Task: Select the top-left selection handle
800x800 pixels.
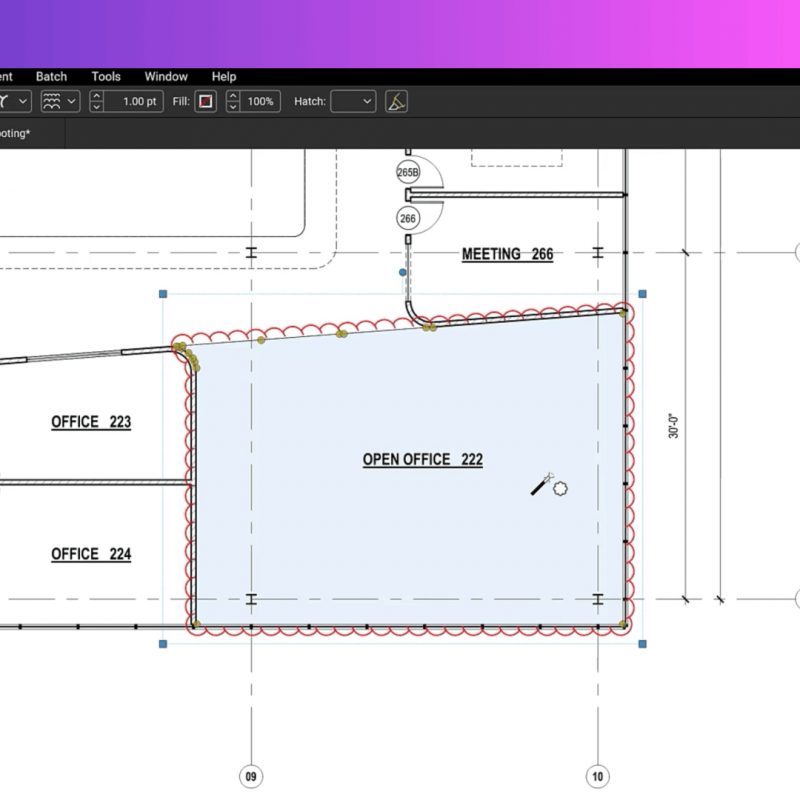Action: click(163, 294)
